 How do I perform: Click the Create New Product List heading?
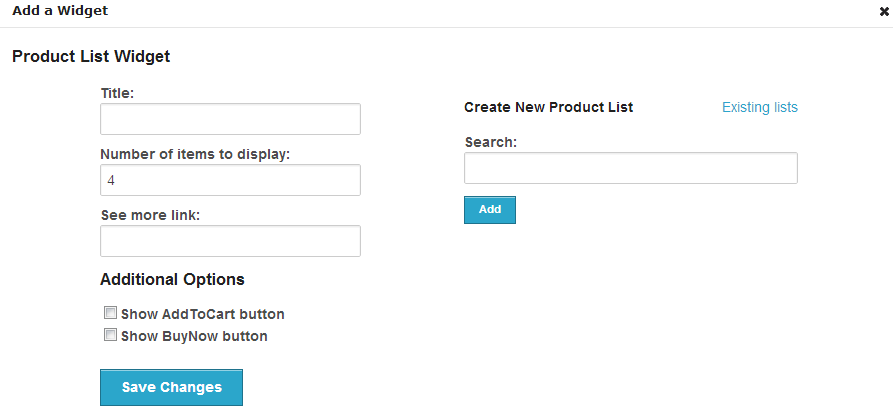(548, 107)
